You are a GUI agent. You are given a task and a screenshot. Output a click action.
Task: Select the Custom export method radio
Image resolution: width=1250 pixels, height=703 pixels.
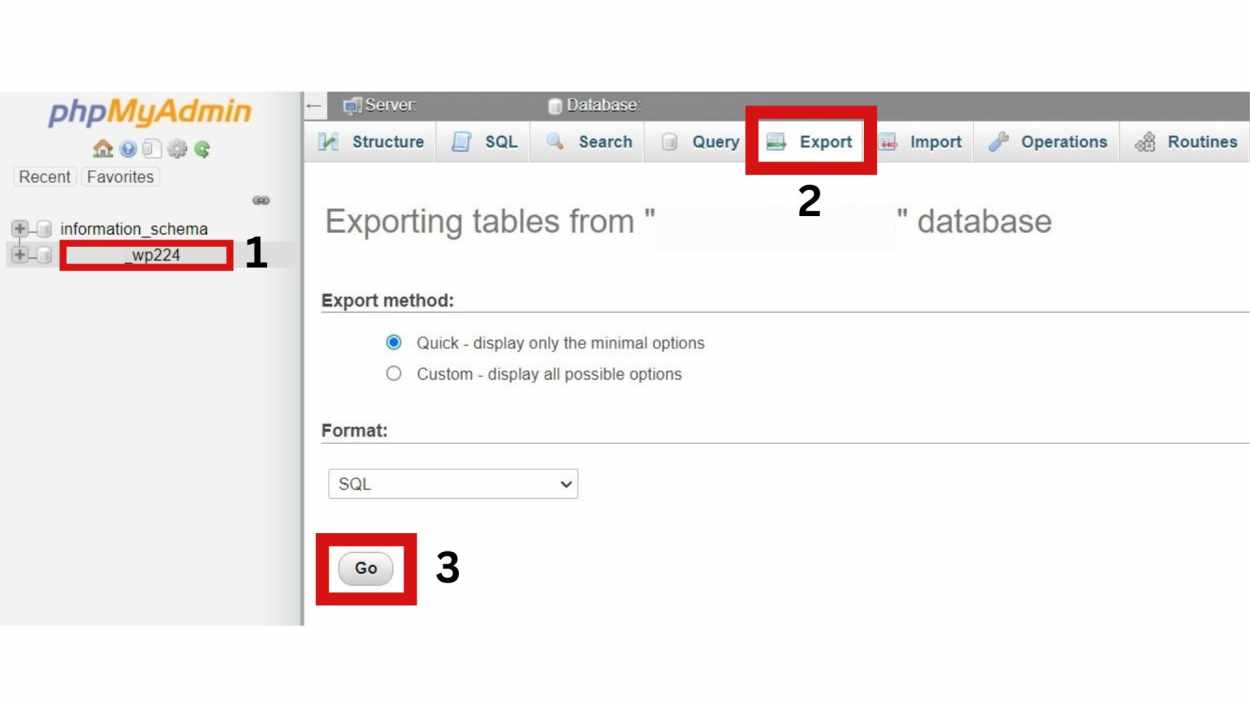(394, 373)
